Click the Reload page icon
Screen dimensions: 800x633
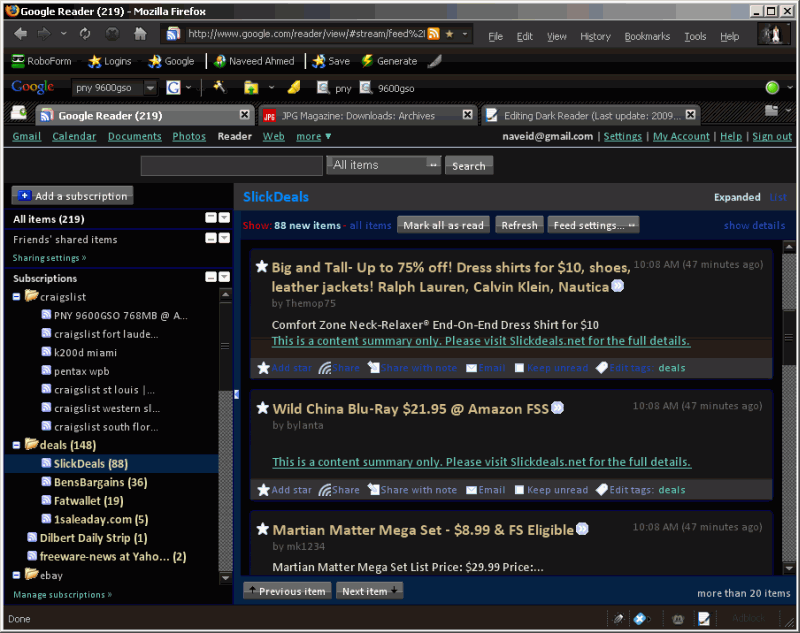tap(85, 34)
